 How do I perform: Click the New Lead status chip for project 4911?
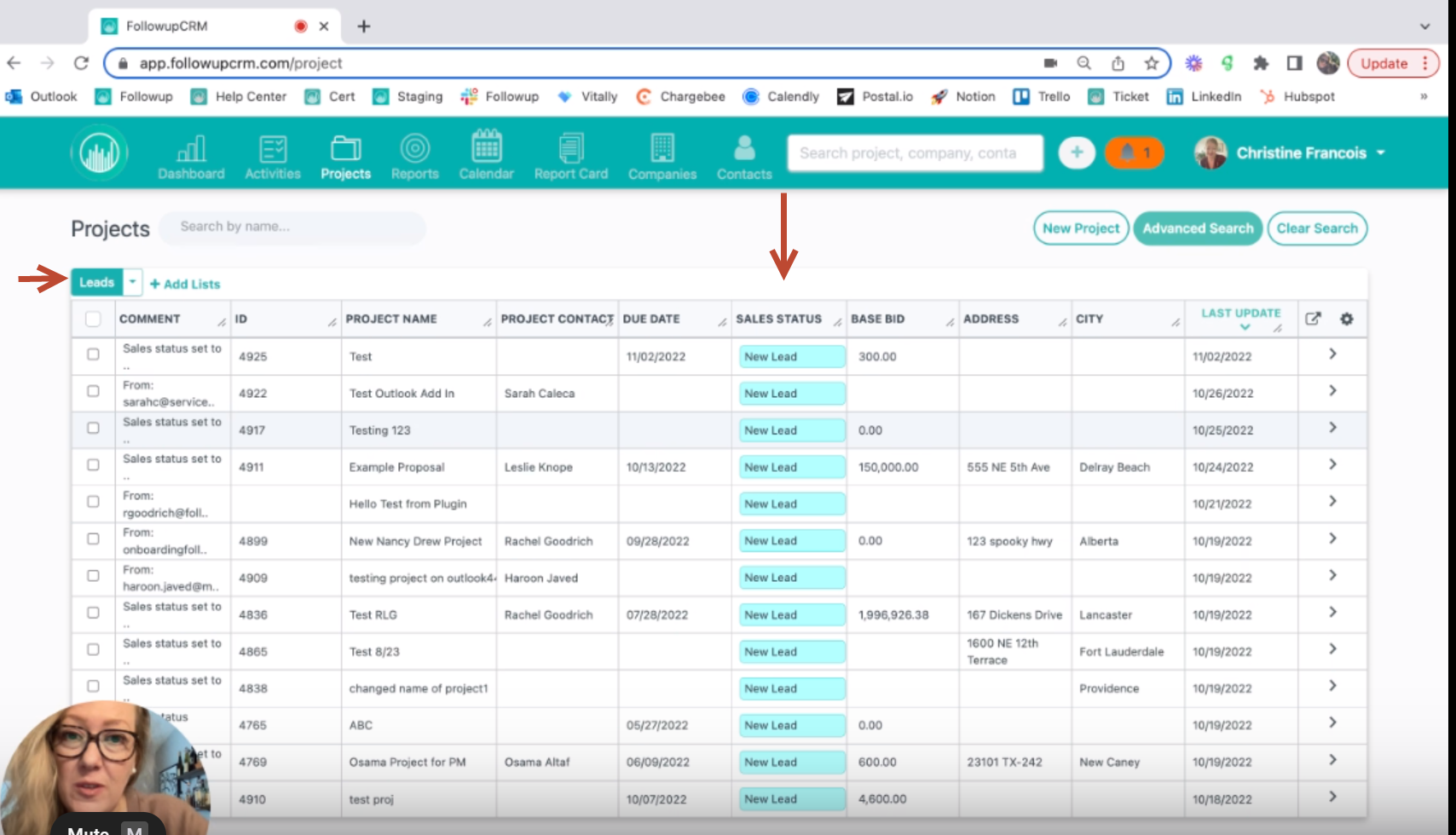791,466
